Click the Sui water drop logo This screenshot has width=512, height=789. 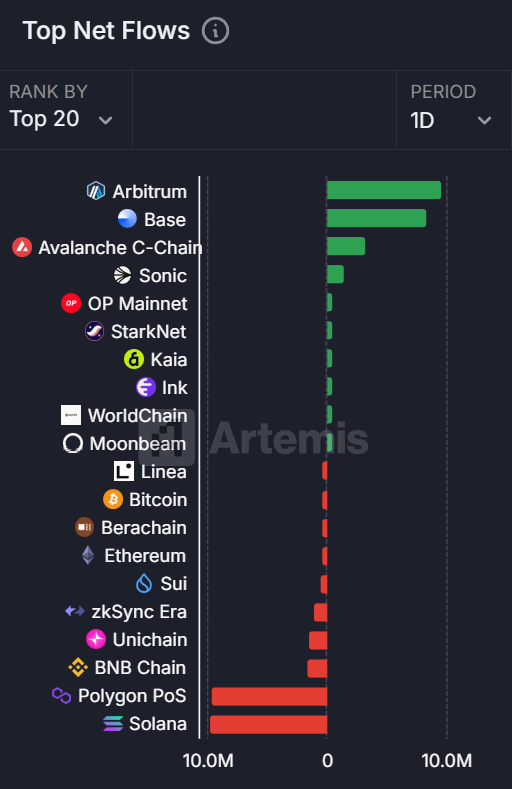click(x=144, y=583)
